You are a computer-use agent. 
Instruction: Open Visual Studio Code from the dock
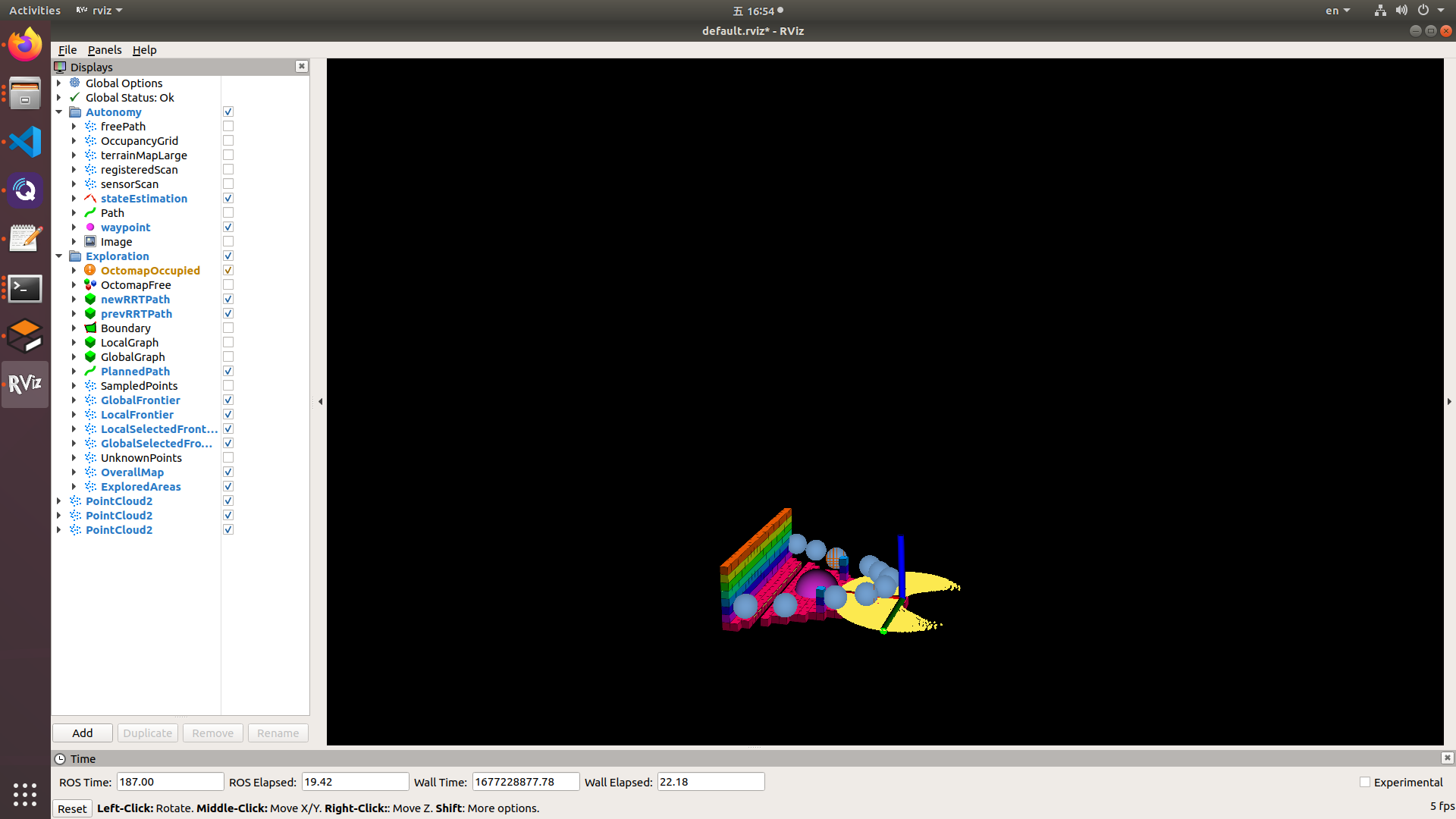25,143
